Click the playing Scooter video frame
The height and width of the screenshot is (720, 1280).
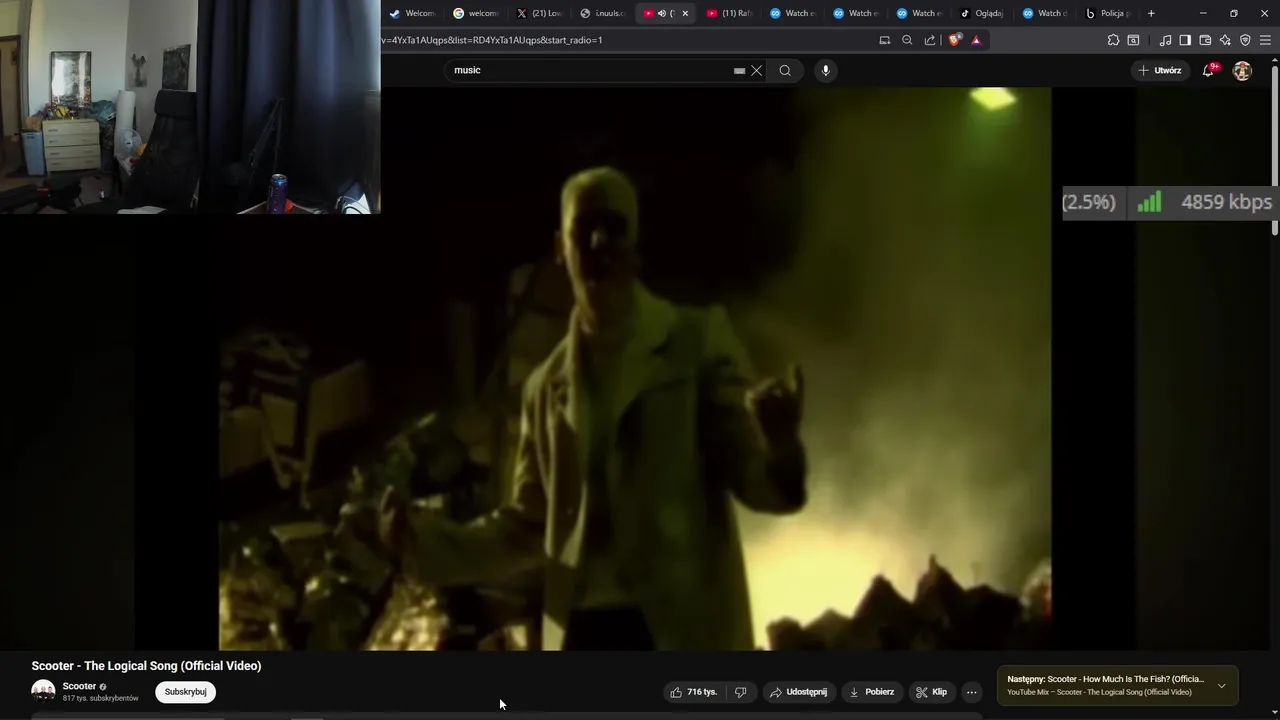pyautogui.click(x=635, y=368)
